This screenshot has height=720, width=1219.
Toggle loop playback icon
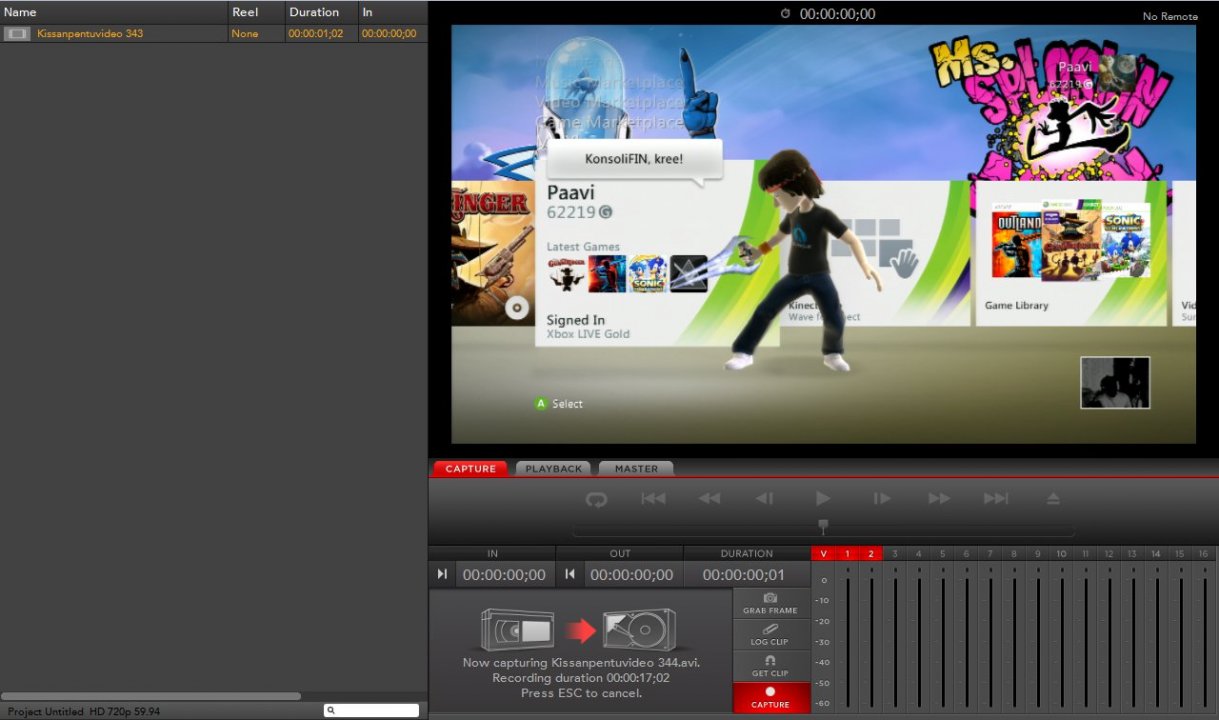click(596, 499)
